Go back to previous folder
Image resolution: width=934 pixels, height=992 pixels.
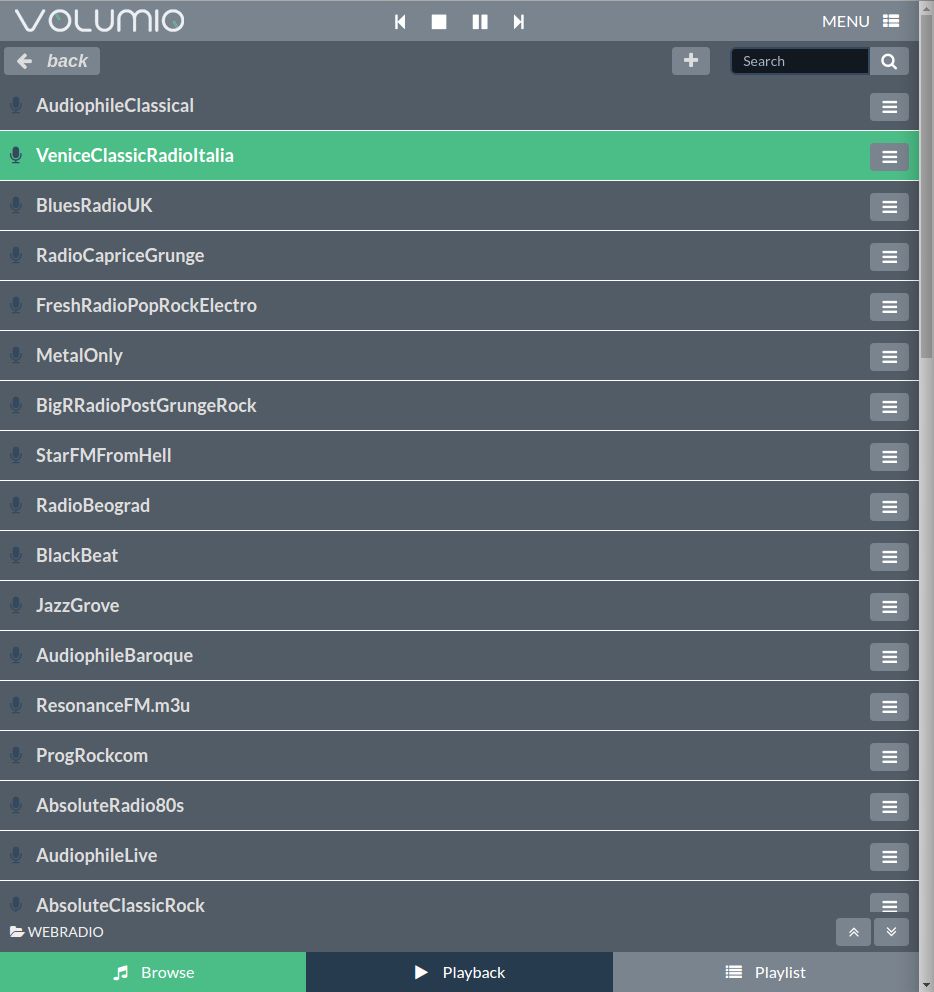click(x=52, y=61)
